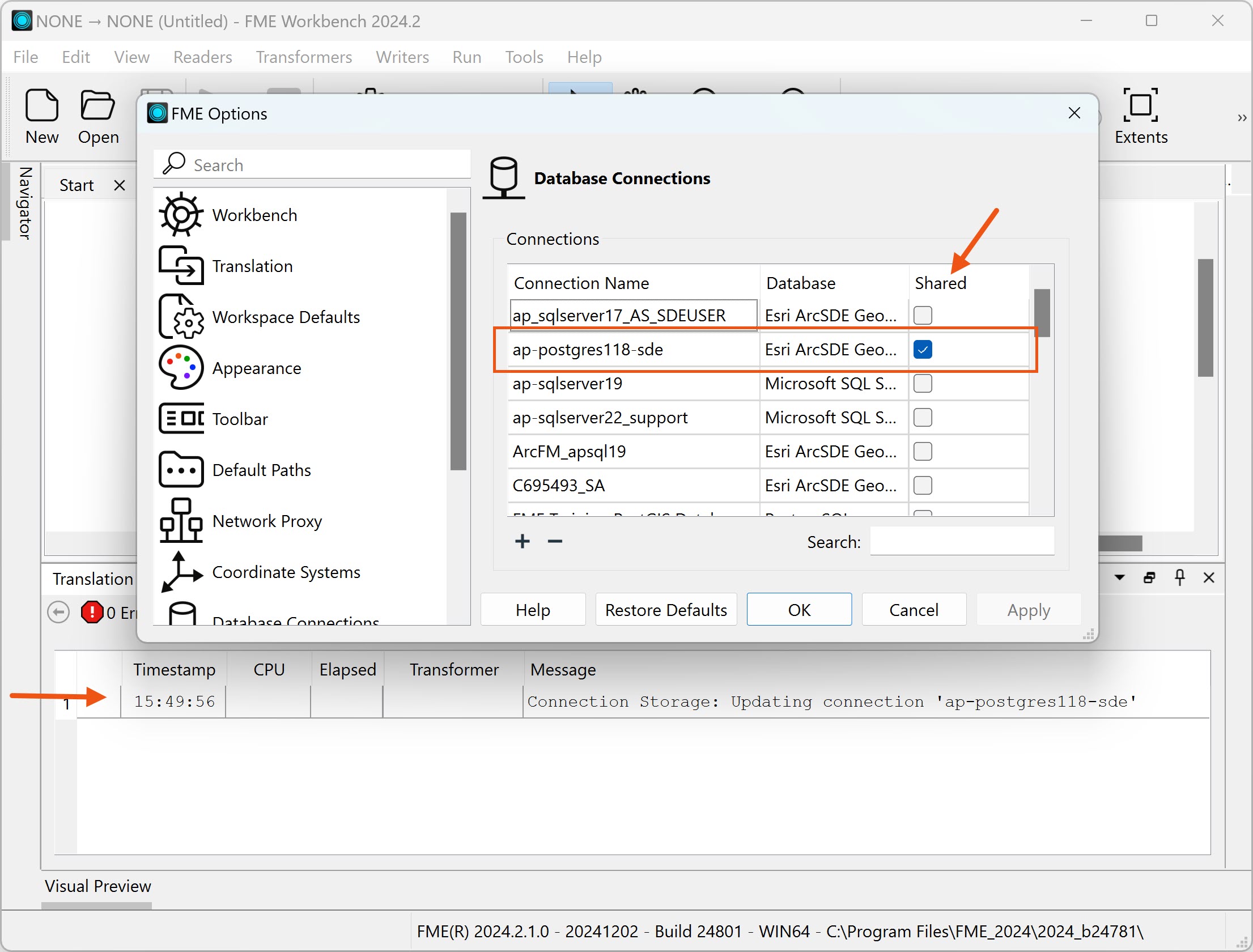Viewport: 1253px width, 952px height.
Task: Open the Navigator side panel tab
Action: click(24, 202)
